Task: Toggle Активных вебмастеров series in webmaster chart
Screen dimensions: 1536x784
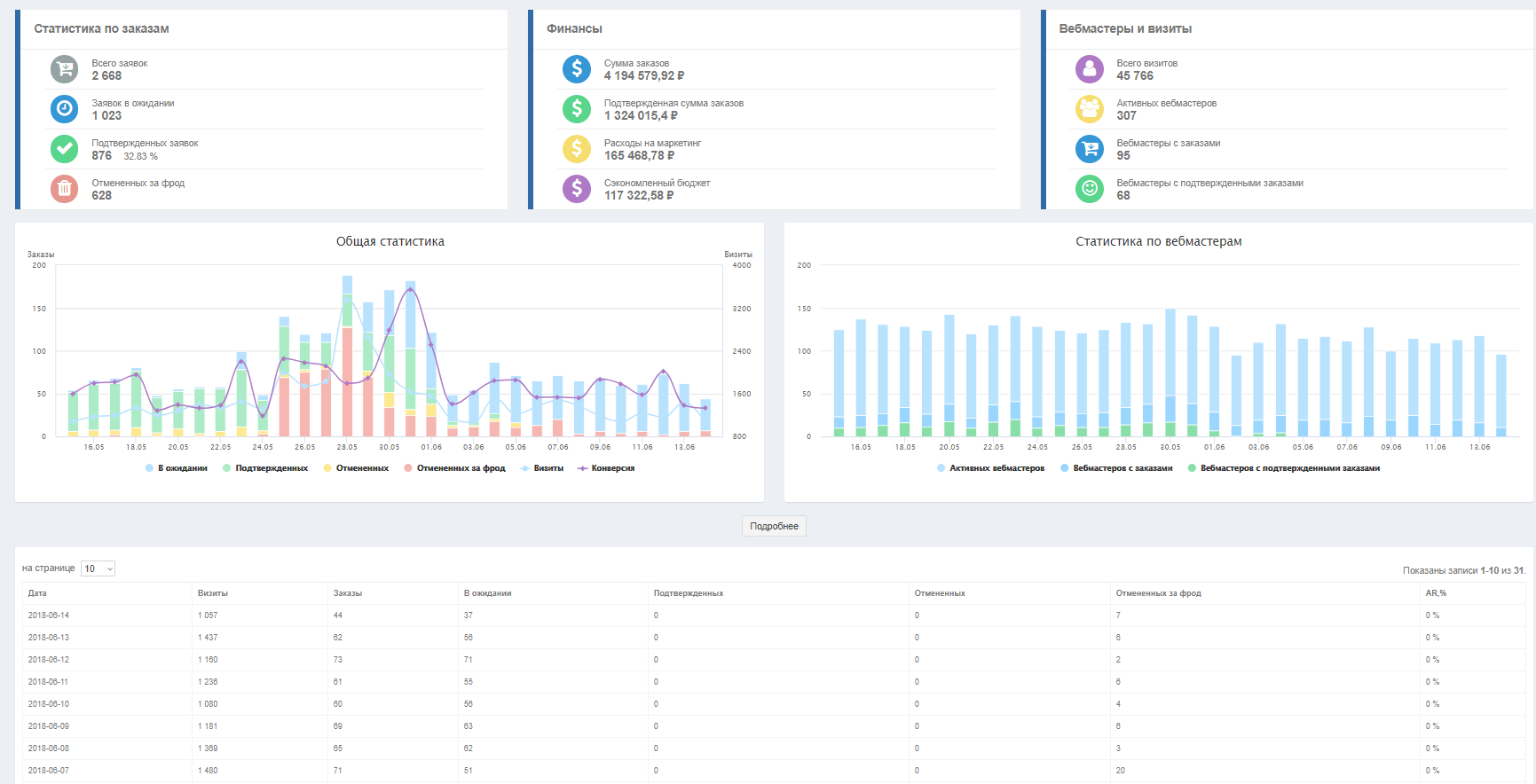Action: [x=996, y=468]
